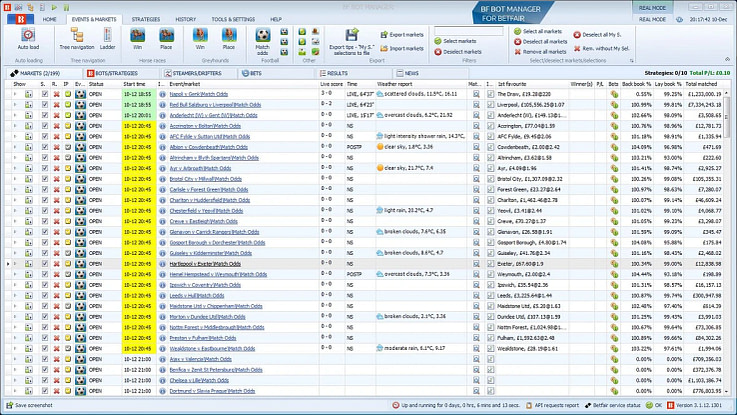This screenshot has width=737, height=415.
Task: Open the Ladder view
Action: tap(107, 39)
